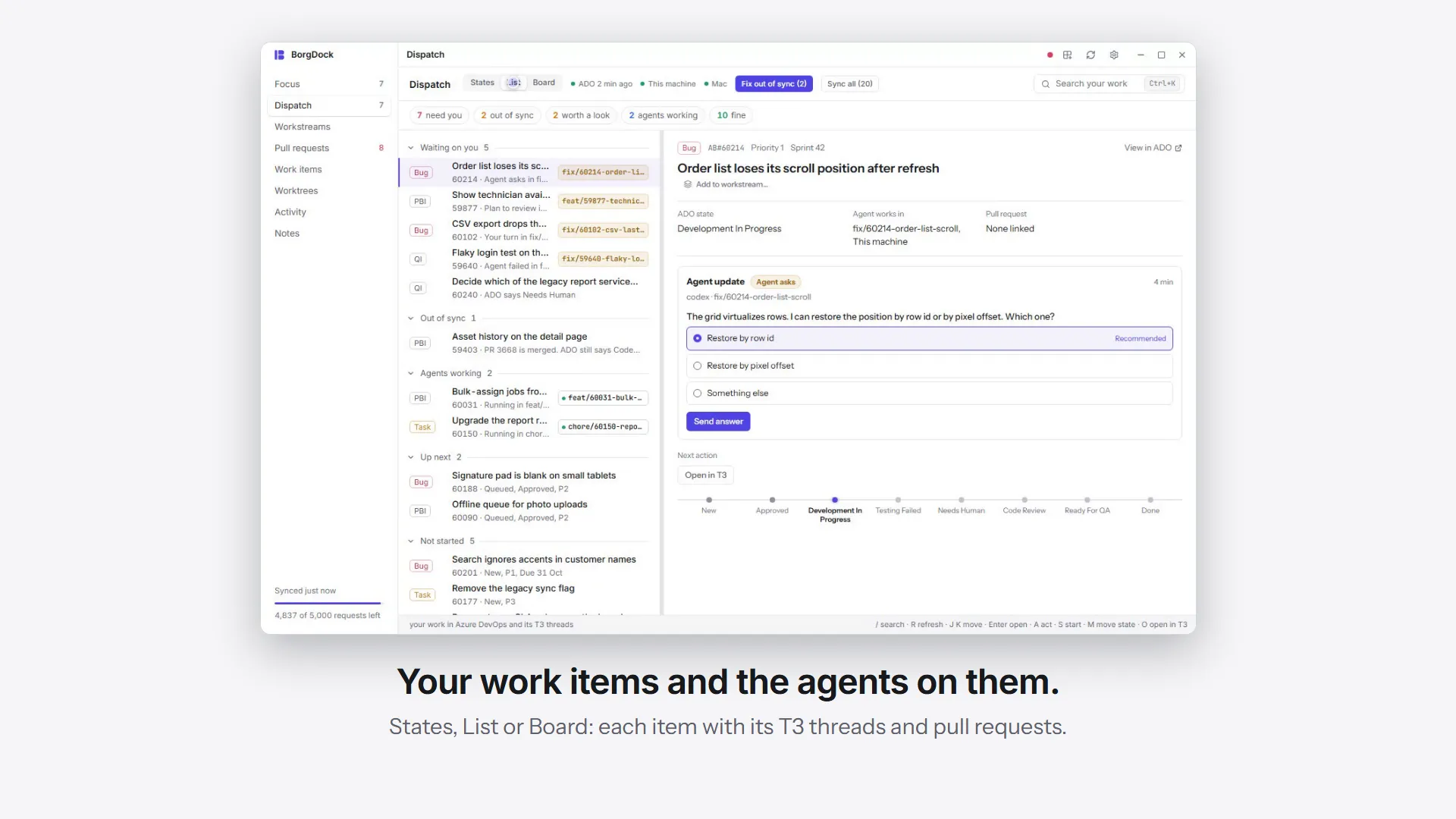Open settings gear icon
The height and width of the screenshot is (819, 1456).
pyautogui.click(x=1114, y=55)
